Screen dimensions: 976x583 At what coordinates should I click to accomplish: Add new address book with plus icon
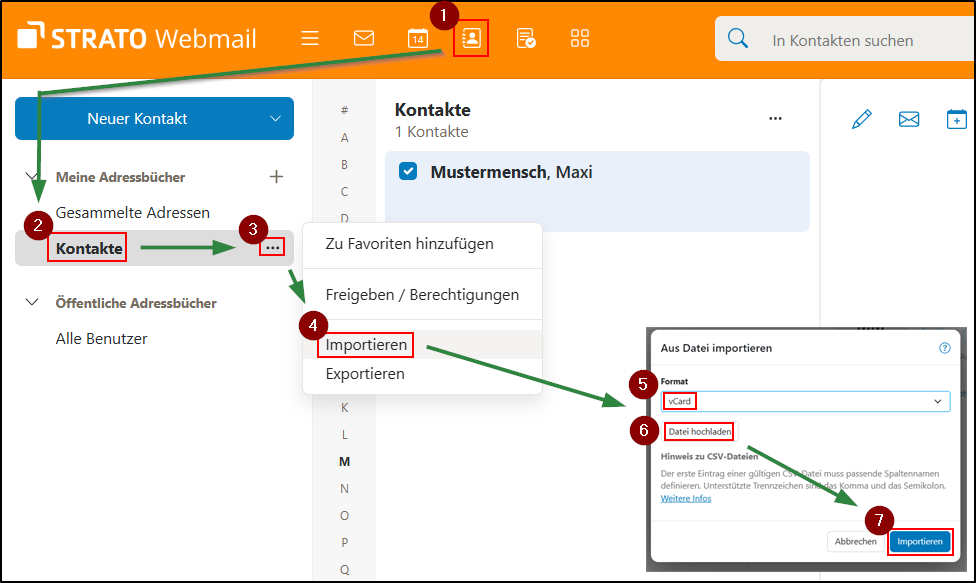[x=277, y=177]
